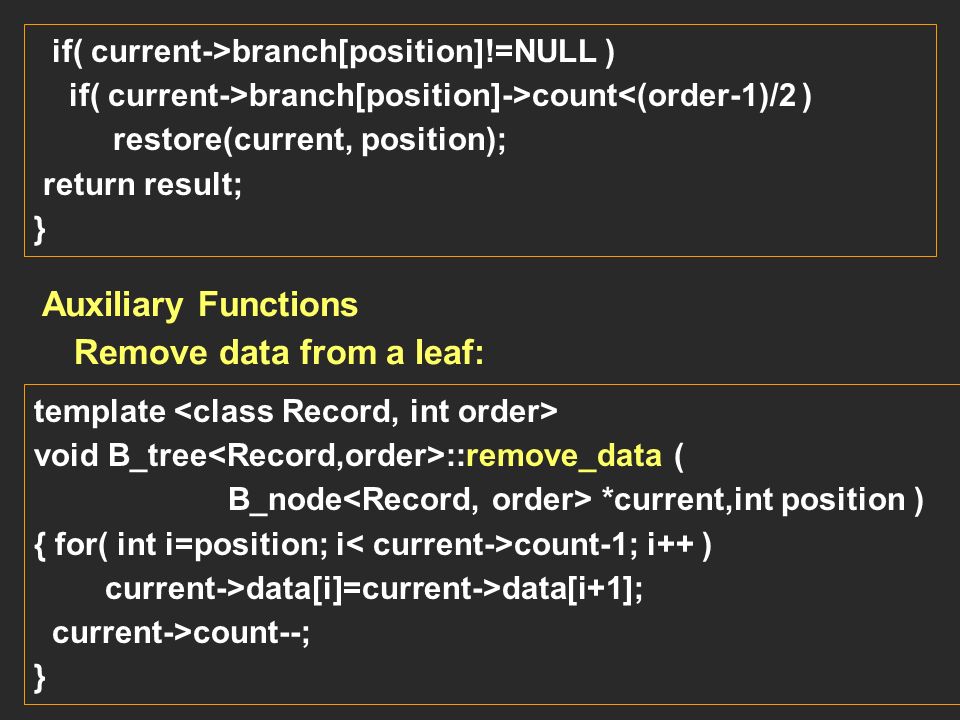Click the 'restore(current, position);' call line
The image size is (960, 720).
coord(310,140)
